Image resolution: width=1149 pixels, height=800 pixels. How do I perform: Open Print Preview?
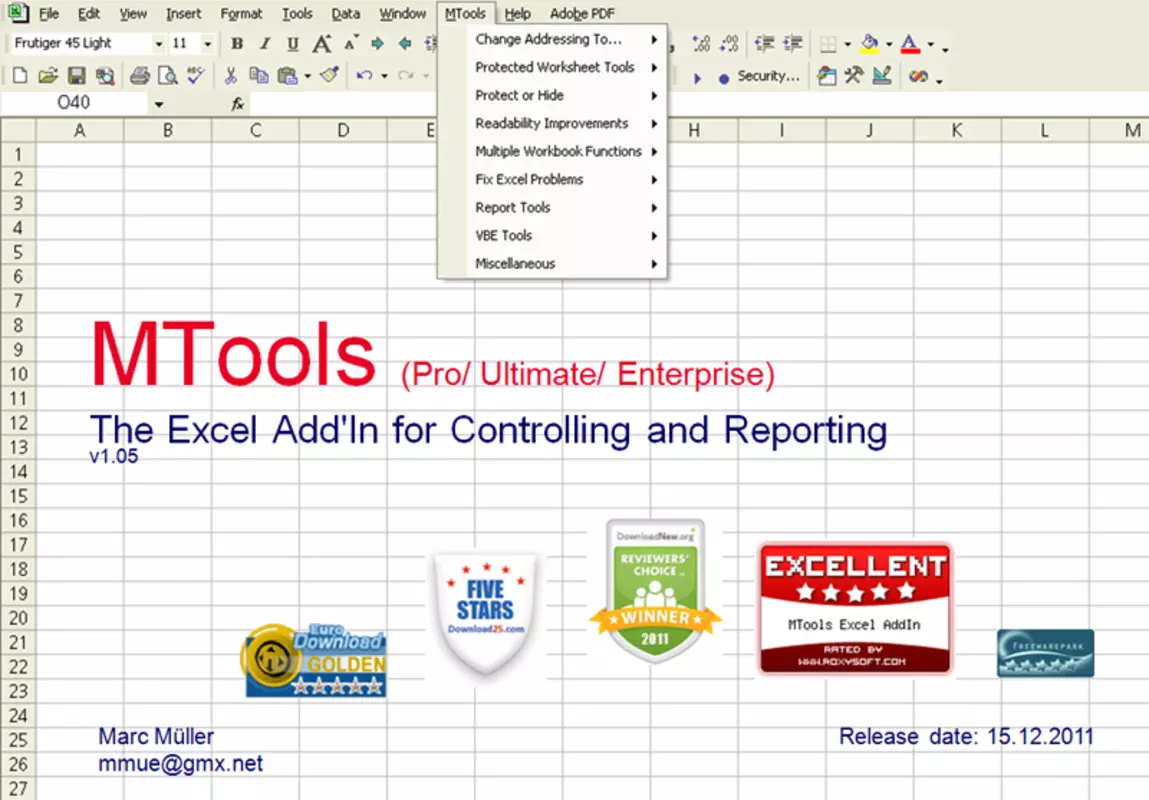click(x=168, y=75)
